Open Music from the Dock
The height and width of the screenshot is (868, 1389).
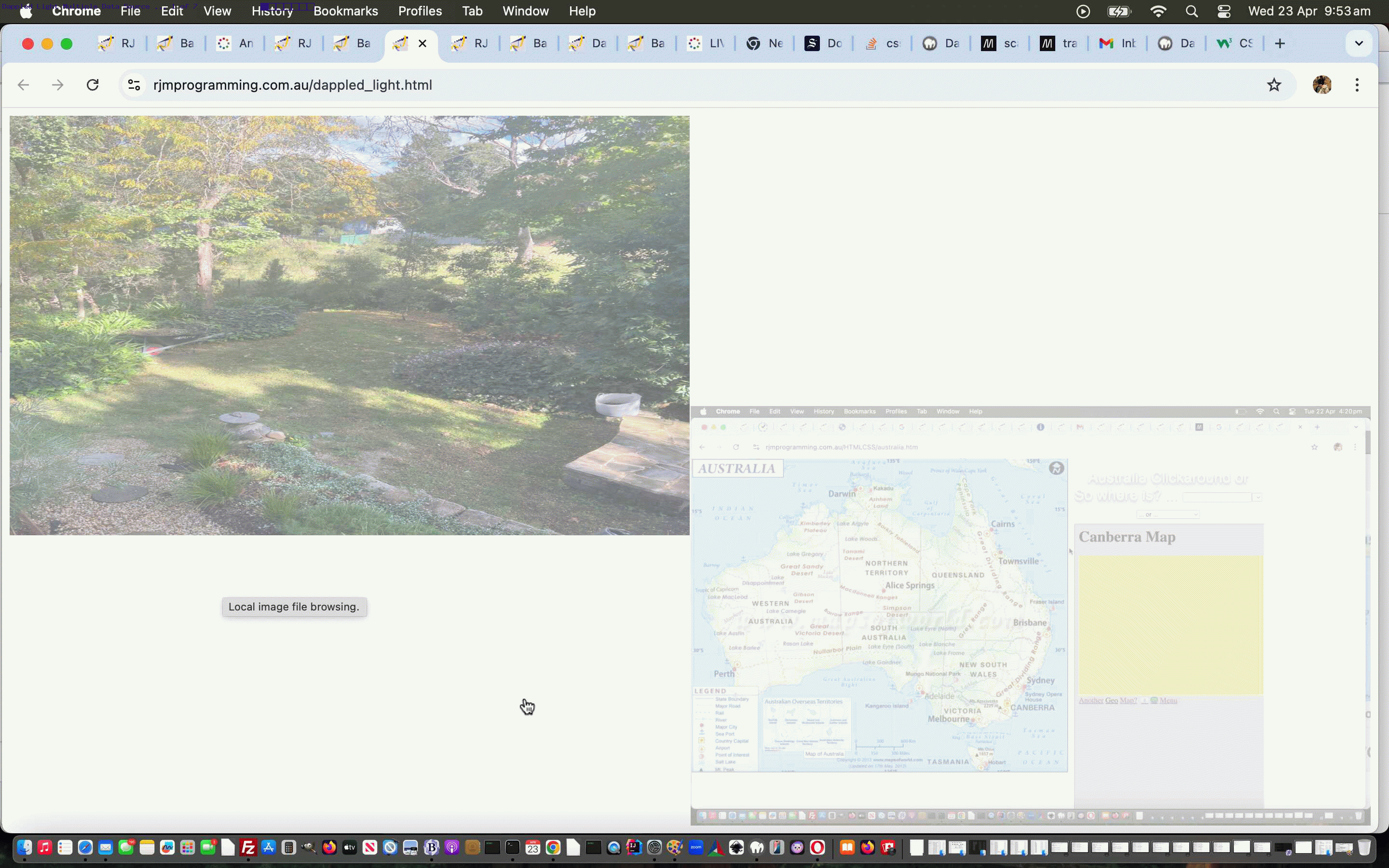click(45, 847)
